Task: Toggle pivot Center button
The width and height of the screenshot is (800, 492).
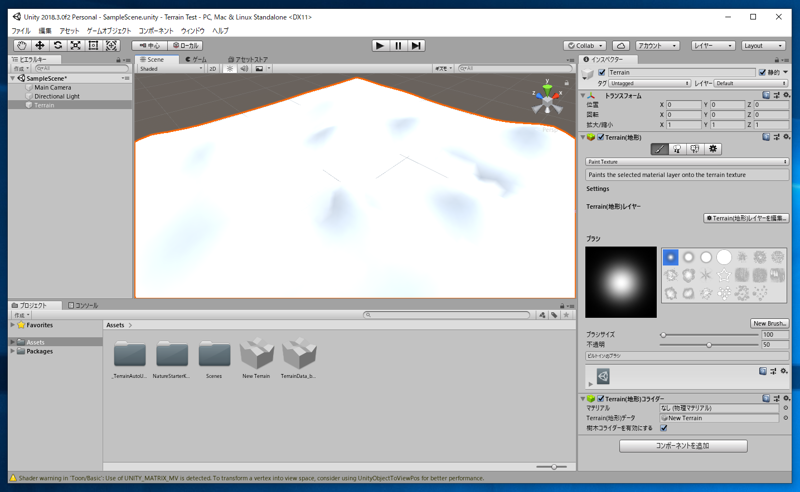Action: 149,45
